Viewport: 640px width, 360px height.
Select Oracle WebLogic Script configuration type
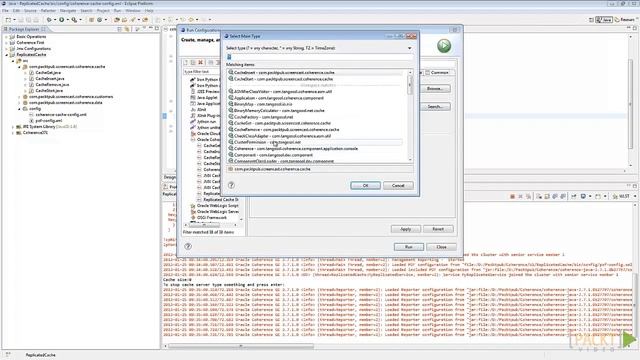click(x=215, y=205)
